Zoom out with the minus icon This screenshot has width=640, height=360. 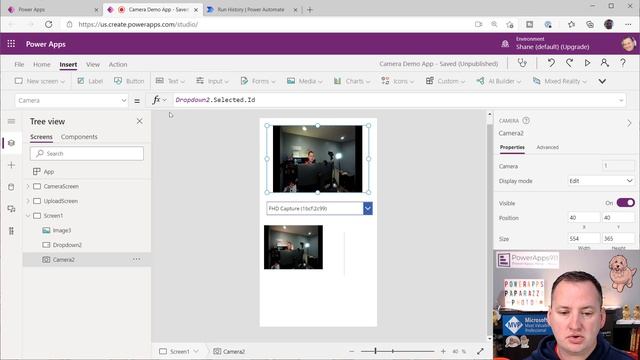click(351, 351)
